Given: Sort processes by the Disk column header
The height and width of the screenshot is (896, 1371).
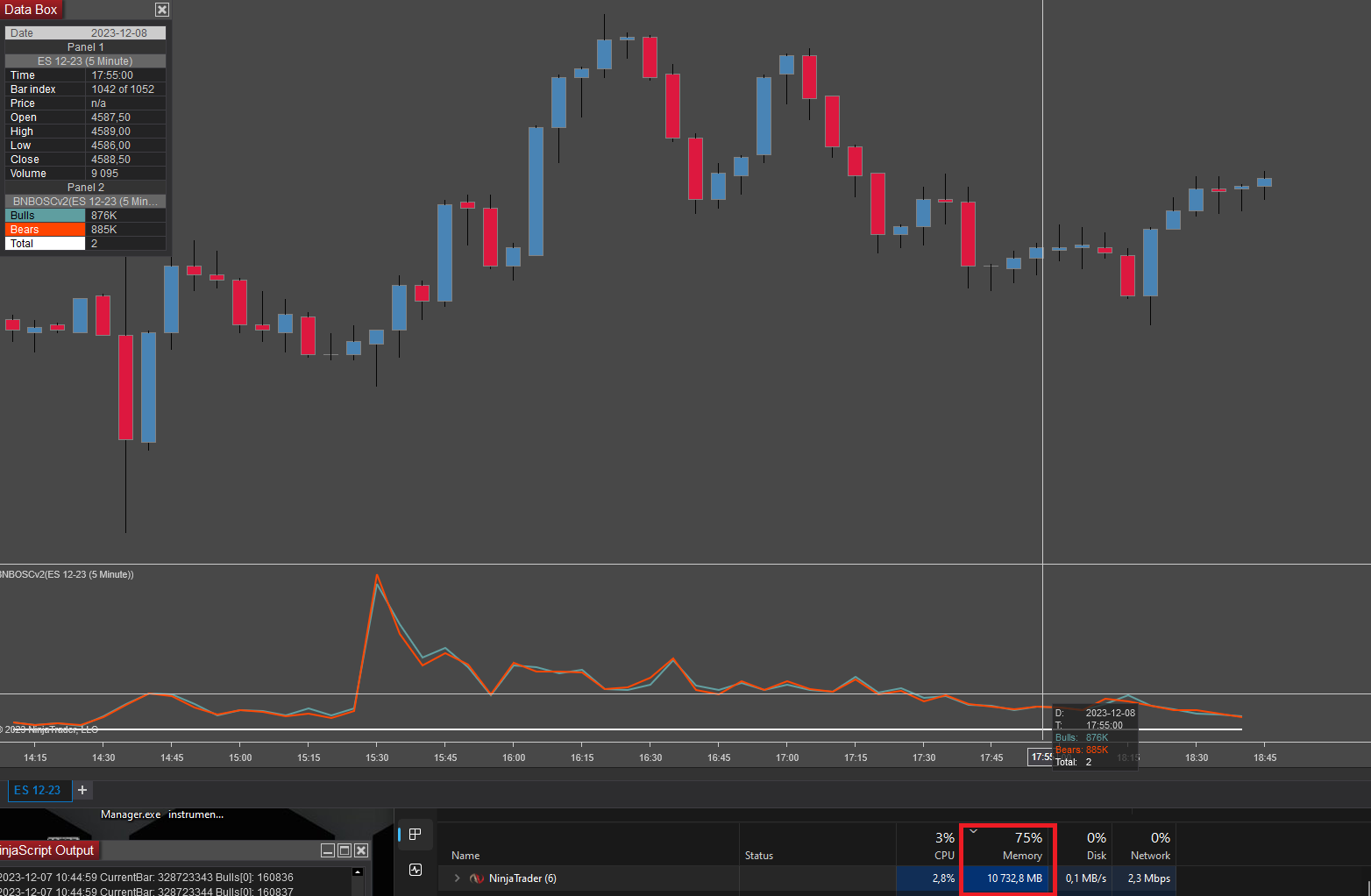Looking at the screenshot, I should pos(1097,856).
